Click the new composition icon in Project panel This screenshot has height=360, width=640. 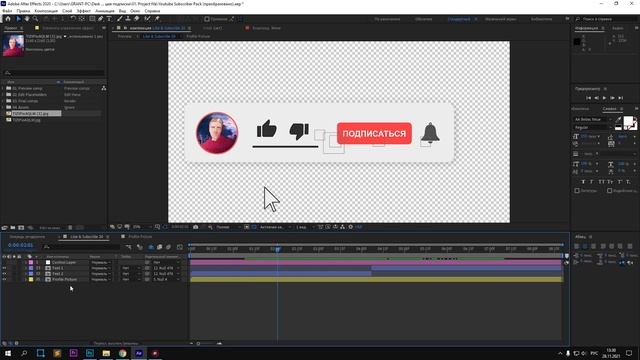pyautogui.click(x=21, y=227)
